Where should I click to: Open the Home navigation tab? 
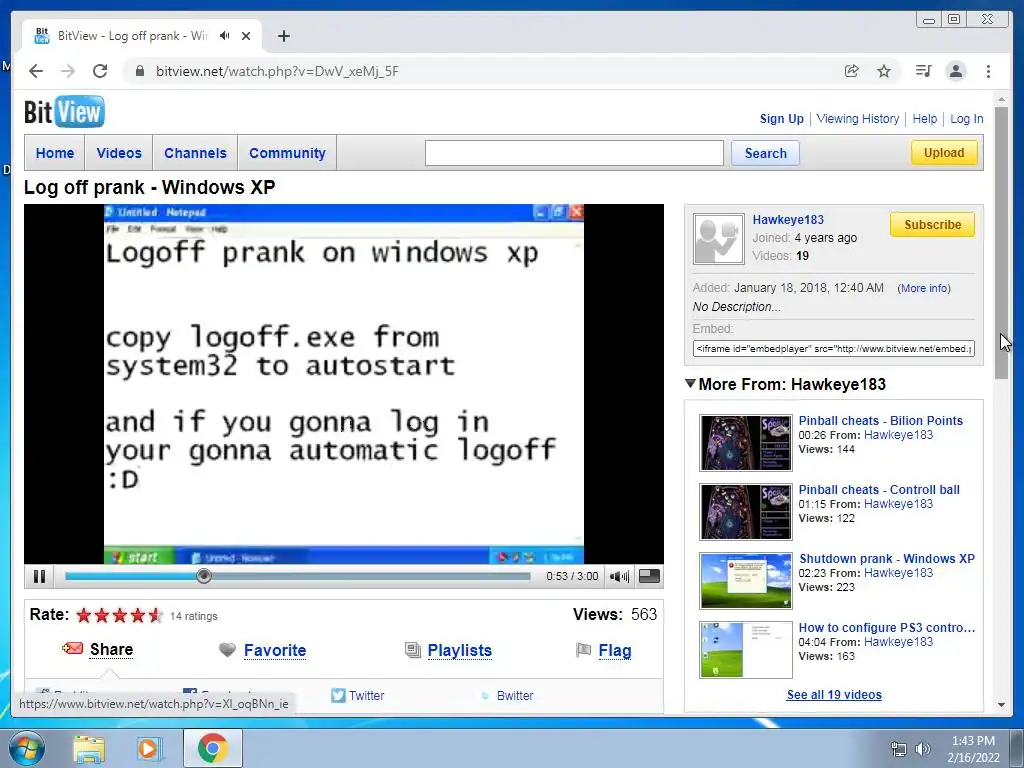pyautogui.click(x=55, y=153)
